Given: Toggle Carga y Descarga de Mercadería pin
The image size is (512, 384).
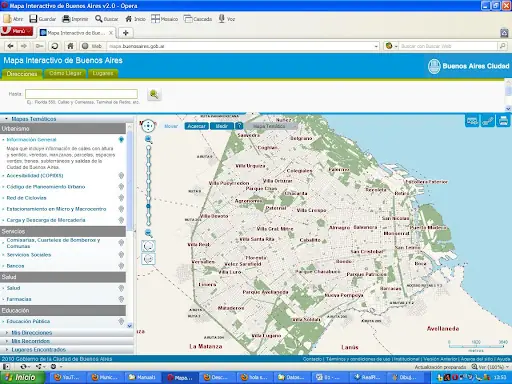Looking at the screenshot, I should (121, 220).
